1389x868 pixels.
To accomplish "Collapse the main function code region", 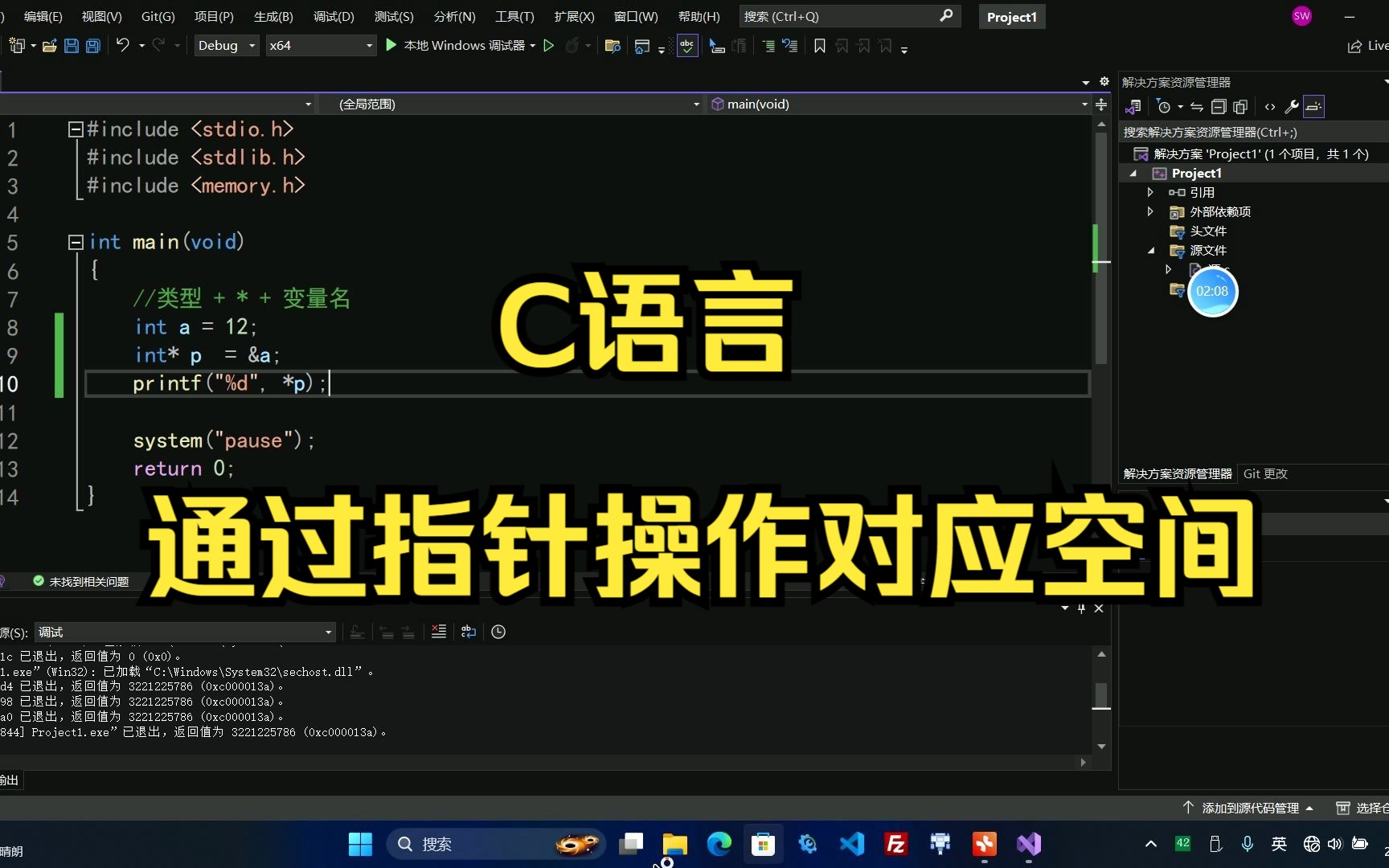I will [x=75, y=241].
